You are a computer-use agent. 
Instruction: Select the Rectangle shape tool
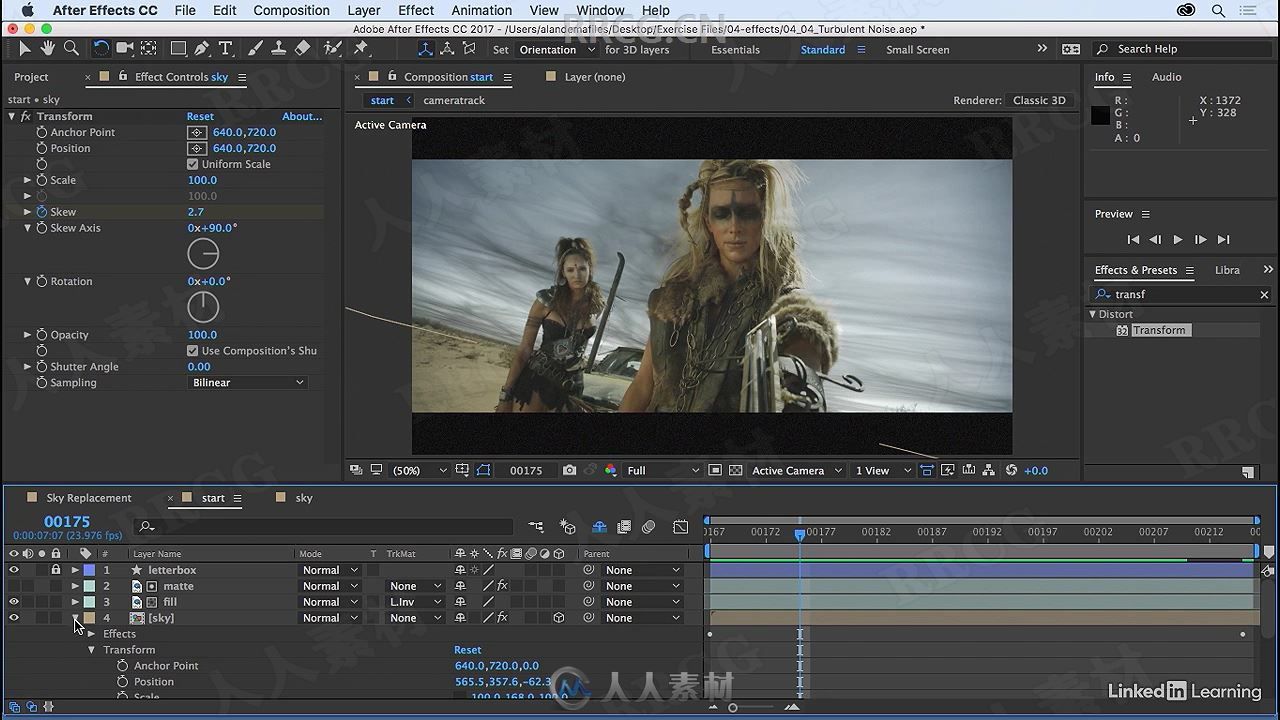pyautogui.click(x=178, y=48)
